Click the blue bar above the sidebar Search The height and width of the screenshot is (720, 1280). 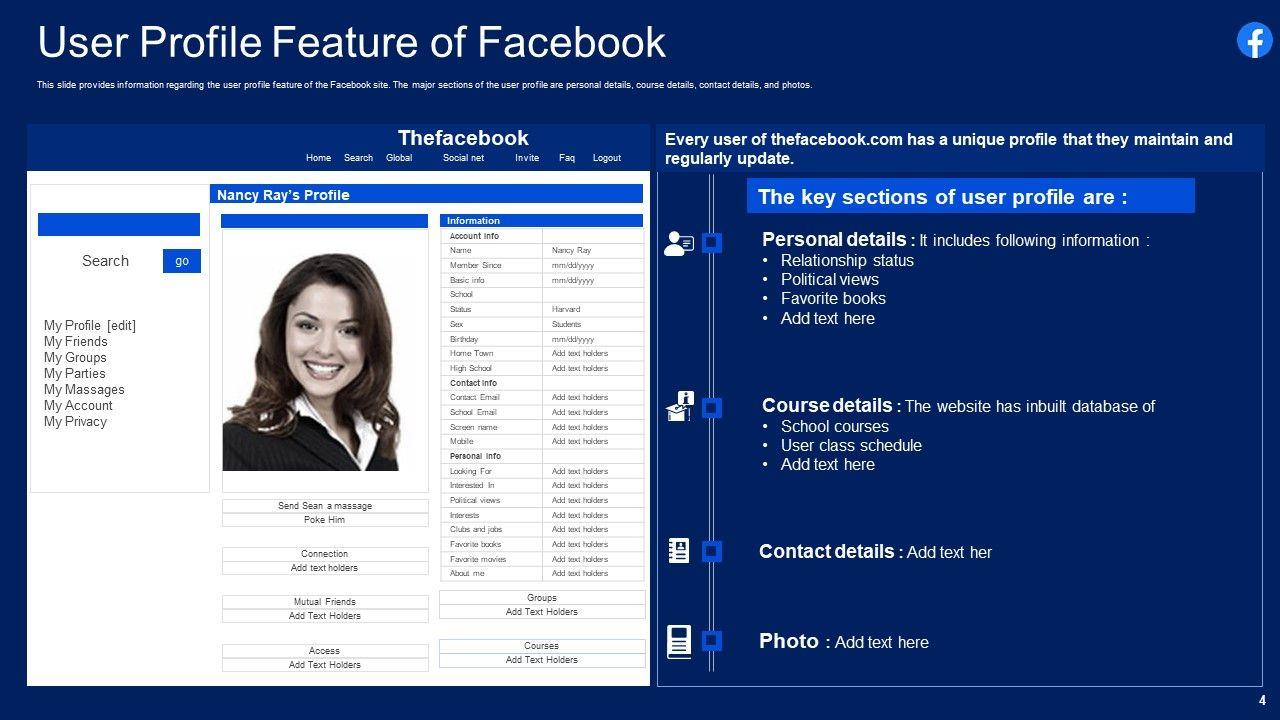119,224
